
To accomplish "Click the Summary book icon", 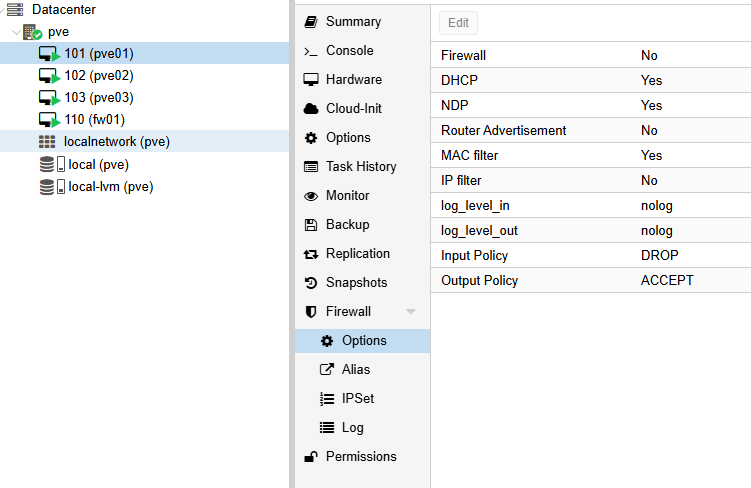I will tap(311, 22).
